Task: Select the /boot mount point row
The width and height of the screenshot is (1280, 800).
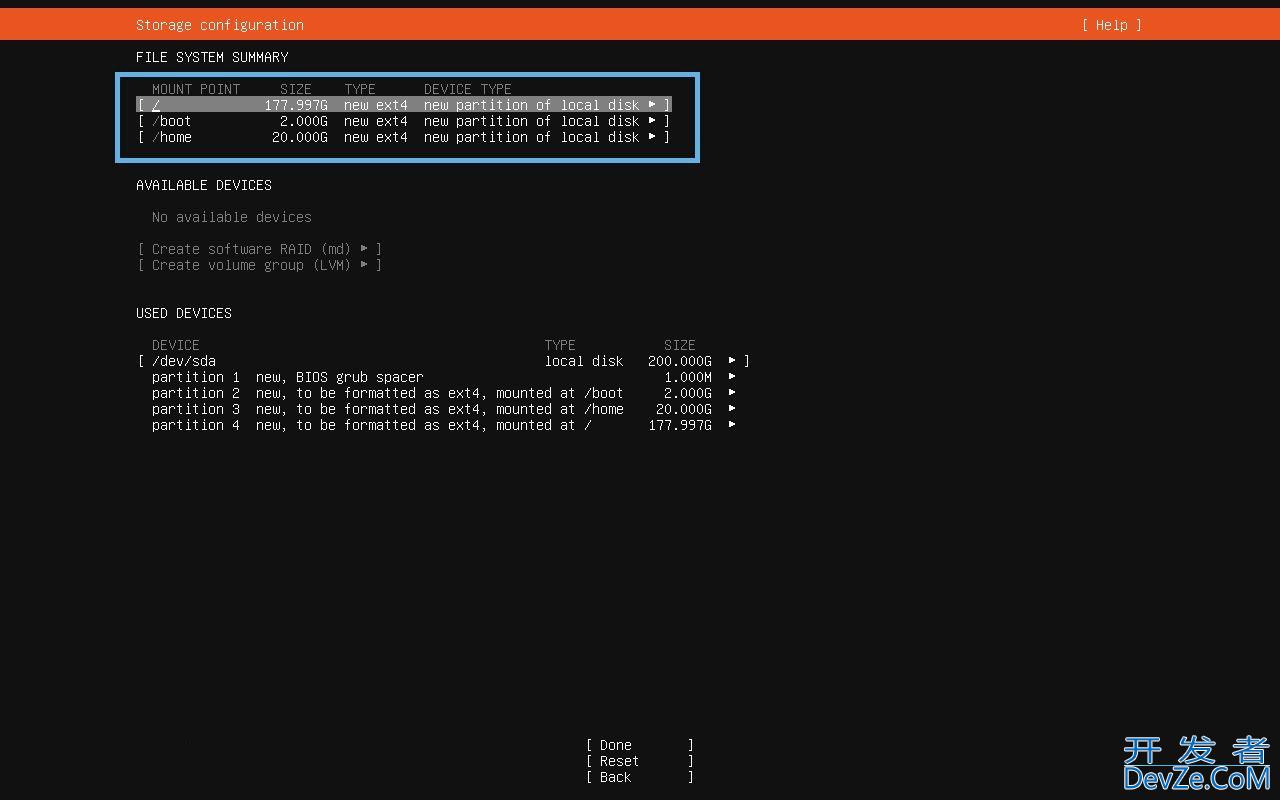Action: (404, 121)
